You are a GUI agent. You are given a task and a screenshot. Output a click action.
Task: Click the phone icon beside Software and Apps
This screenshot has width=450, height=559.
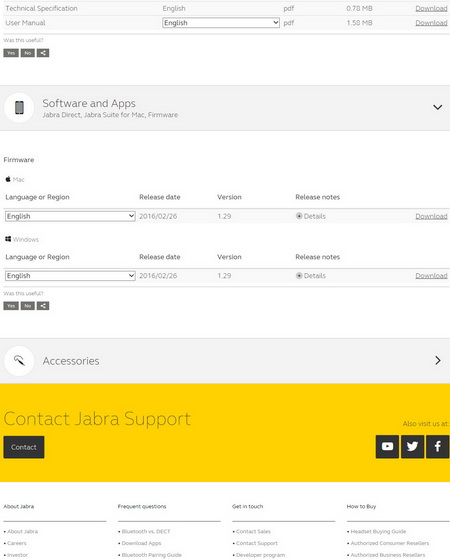(x=19, y=108)
